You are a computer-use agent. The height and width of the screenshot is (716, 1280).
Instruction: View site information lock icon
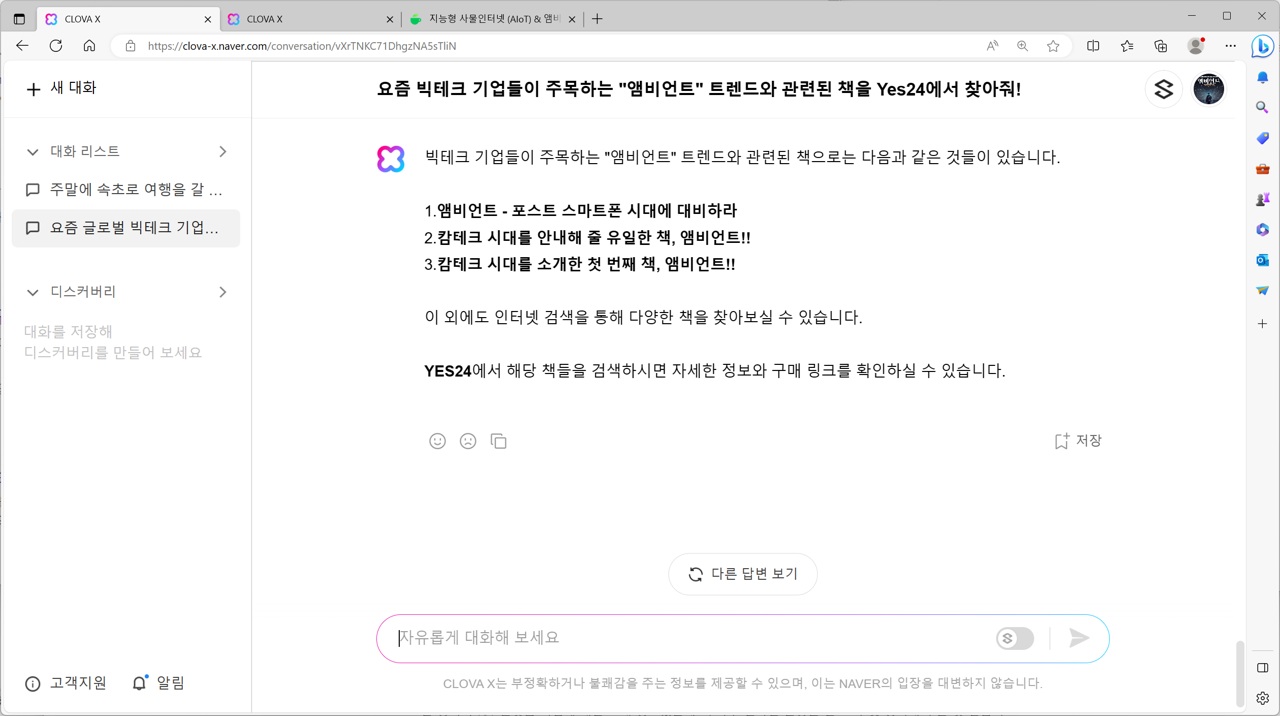[130, 46]
